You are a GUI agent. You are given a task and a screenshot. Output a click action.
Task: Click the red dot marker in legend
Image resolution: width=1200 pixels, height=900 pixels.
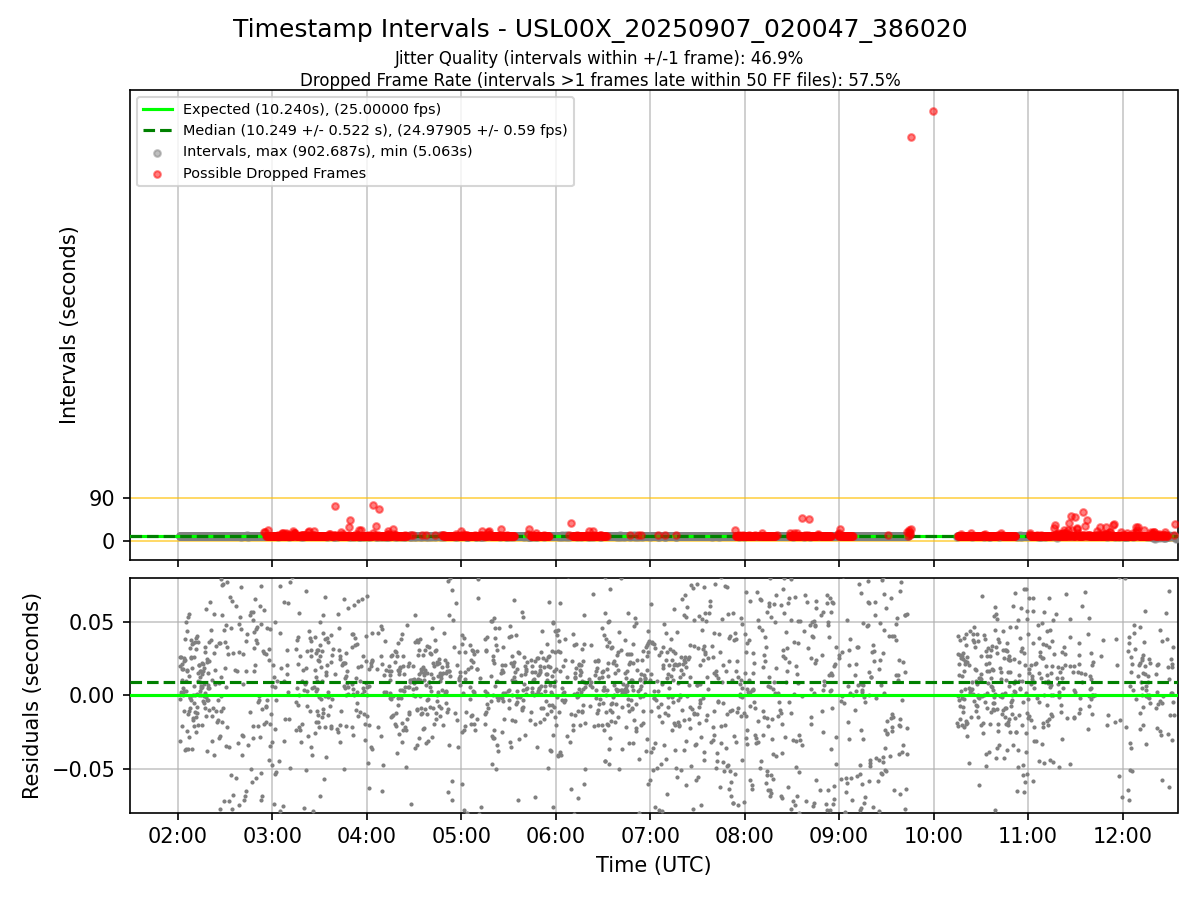[158, 174]
